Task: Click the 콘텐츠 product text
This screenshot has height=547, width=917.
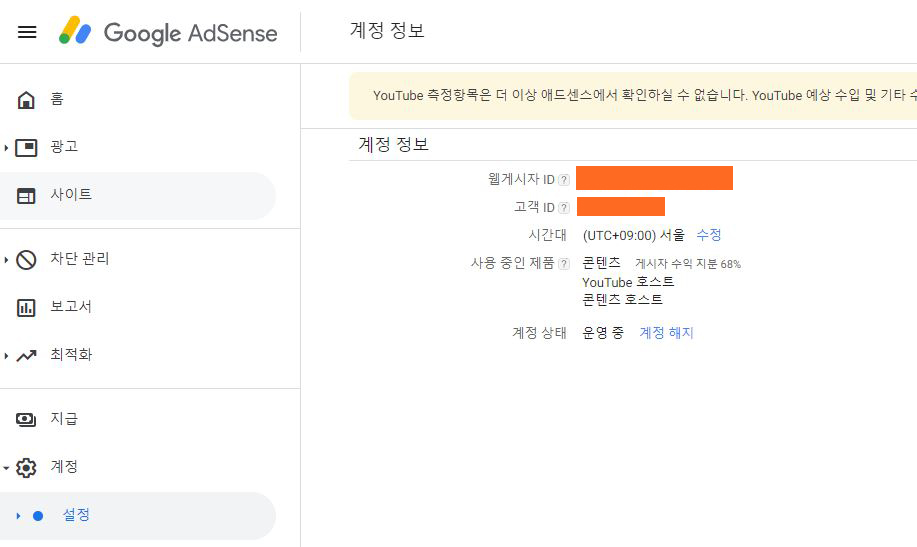Action: click(601, 263)
